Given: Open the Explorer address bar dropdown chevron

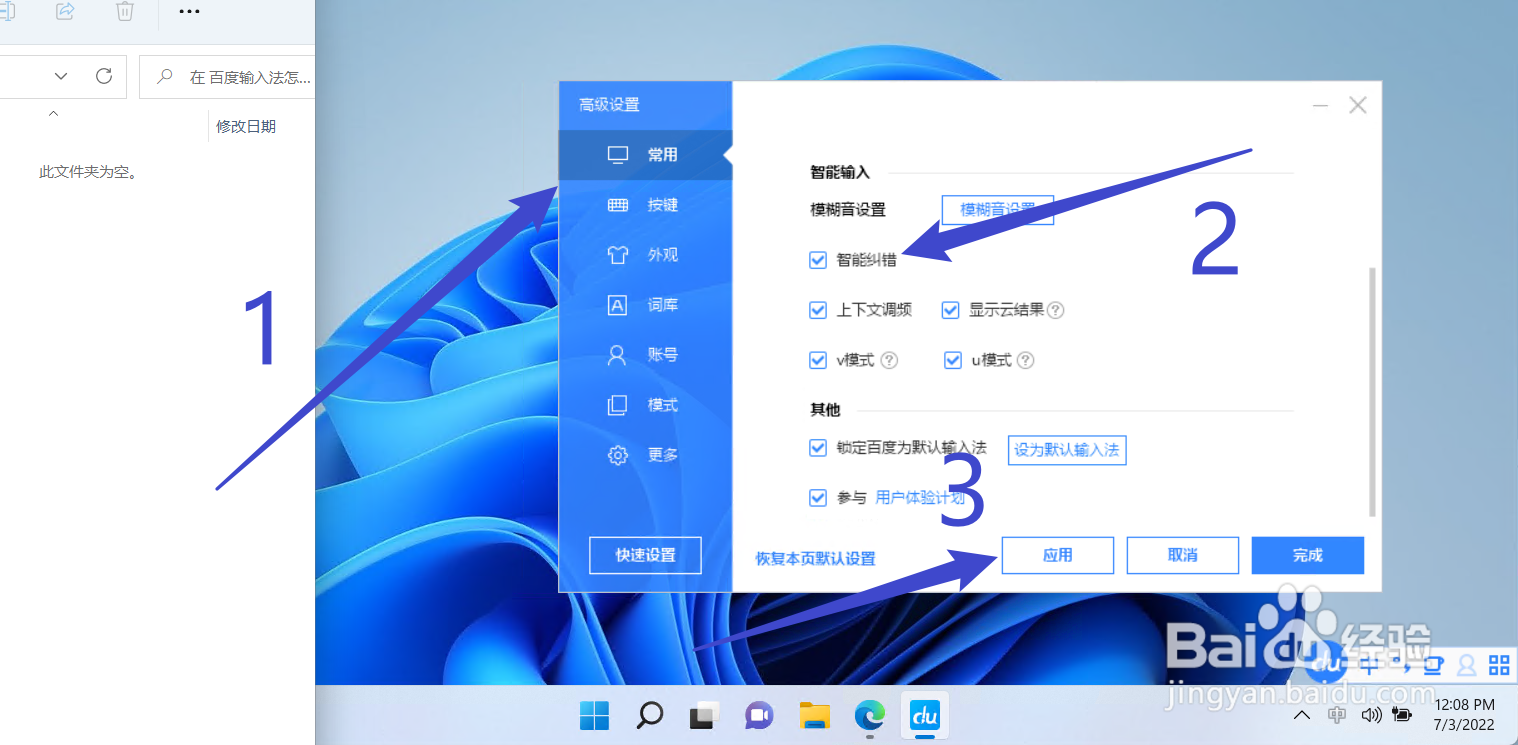Looking at the screenshot, I should tap(60, 76).
